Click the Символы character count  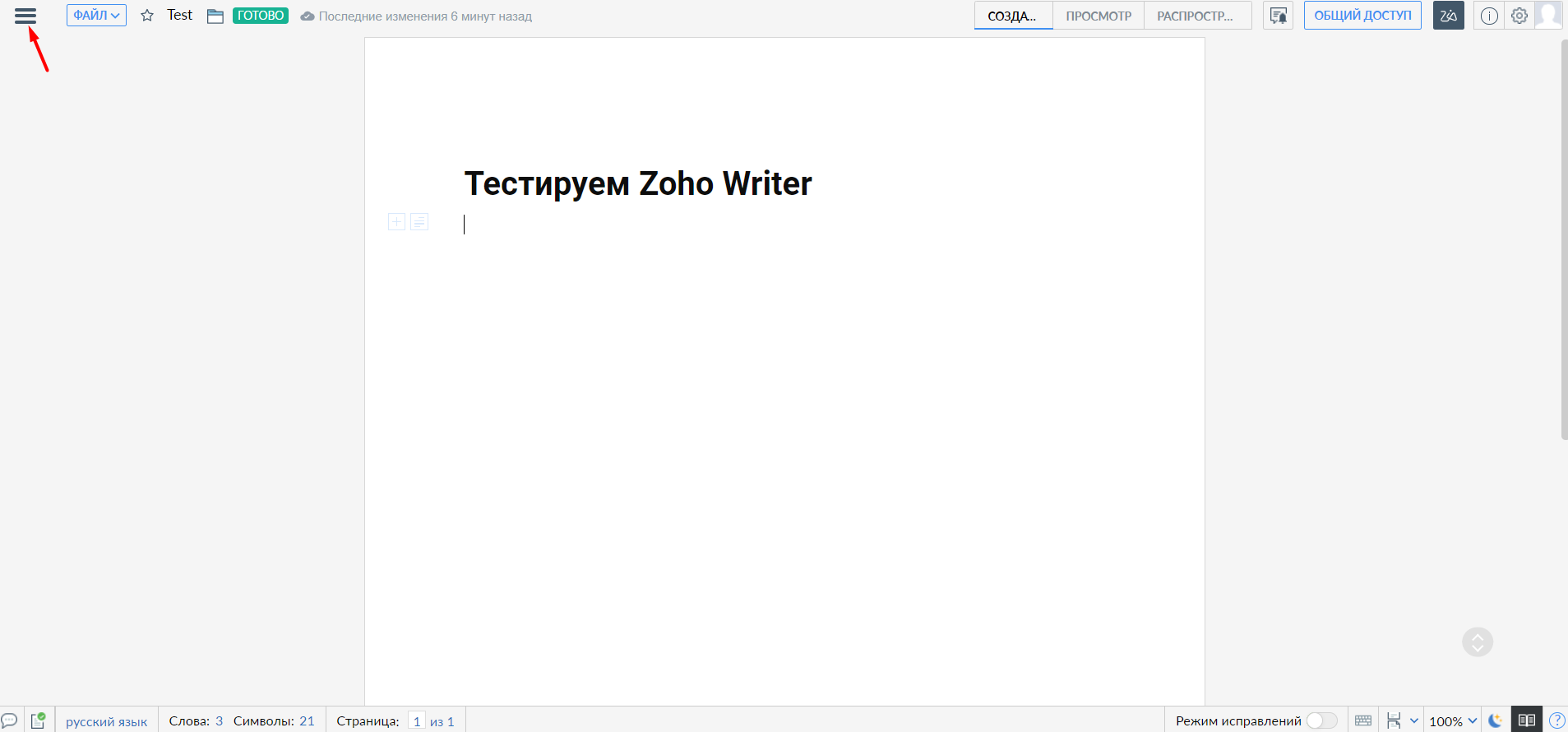(274, 720)
